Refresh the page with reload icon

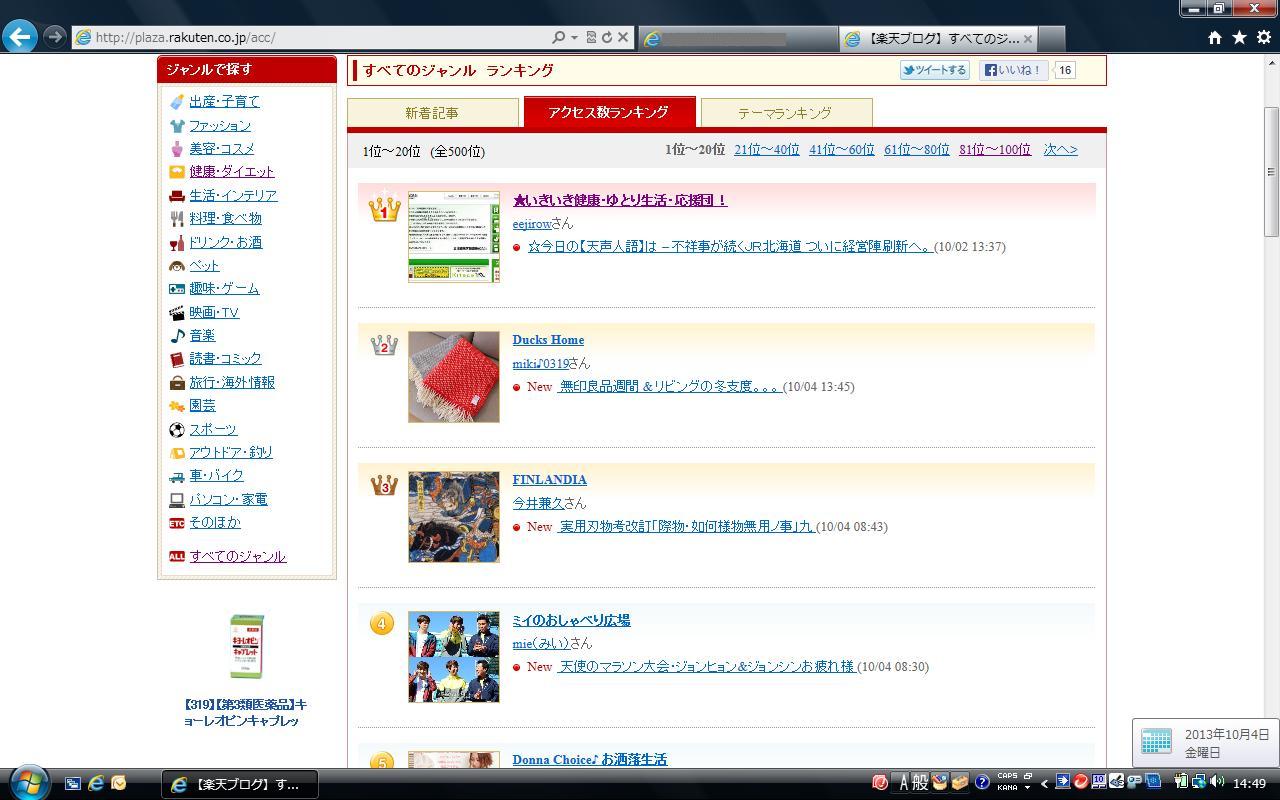pos(606,37)
